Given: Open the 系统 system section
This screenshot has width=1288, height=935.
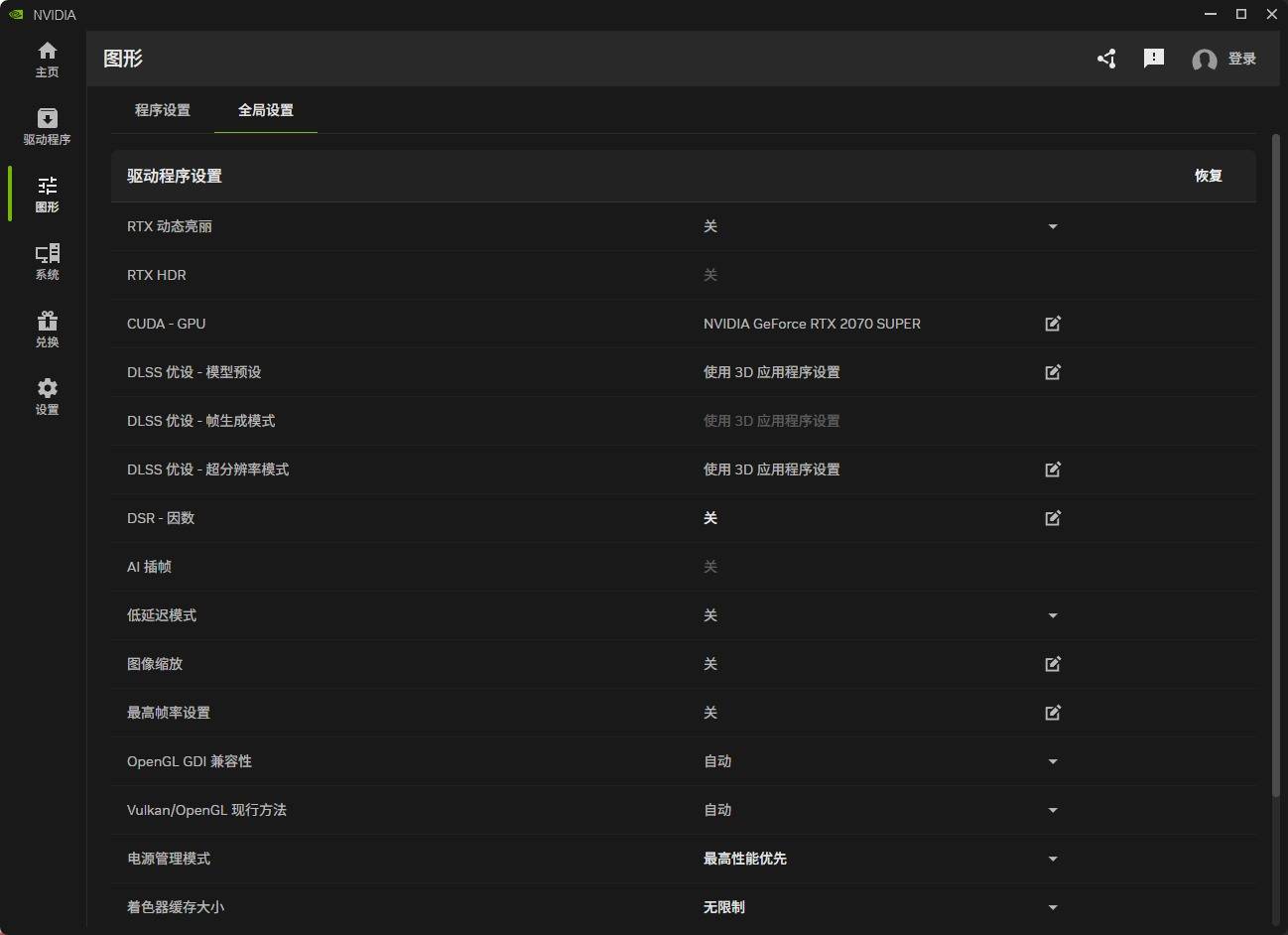Looking at the screenshot, I should coord(47,261).
